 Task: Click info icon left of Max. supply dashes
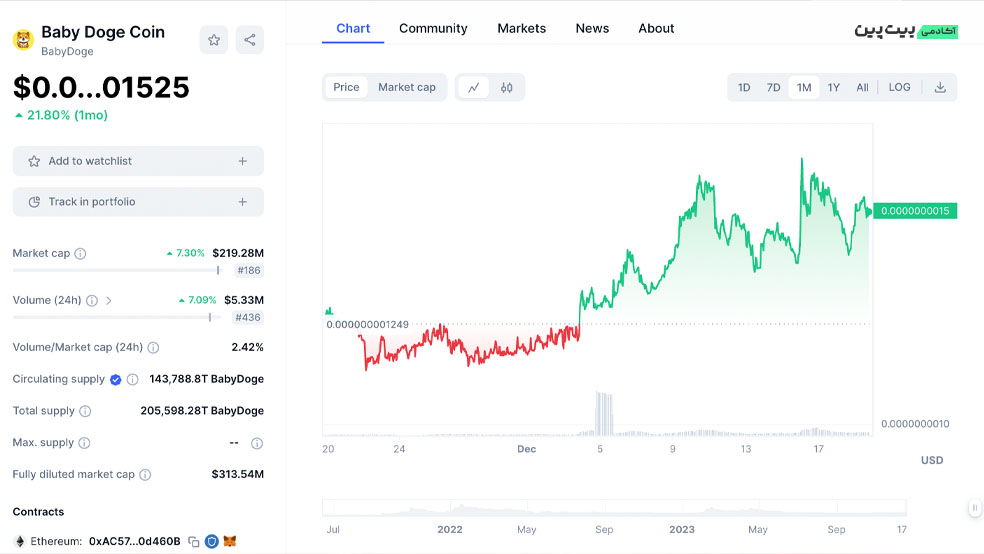pyautogui.click(x=84, y=443)
